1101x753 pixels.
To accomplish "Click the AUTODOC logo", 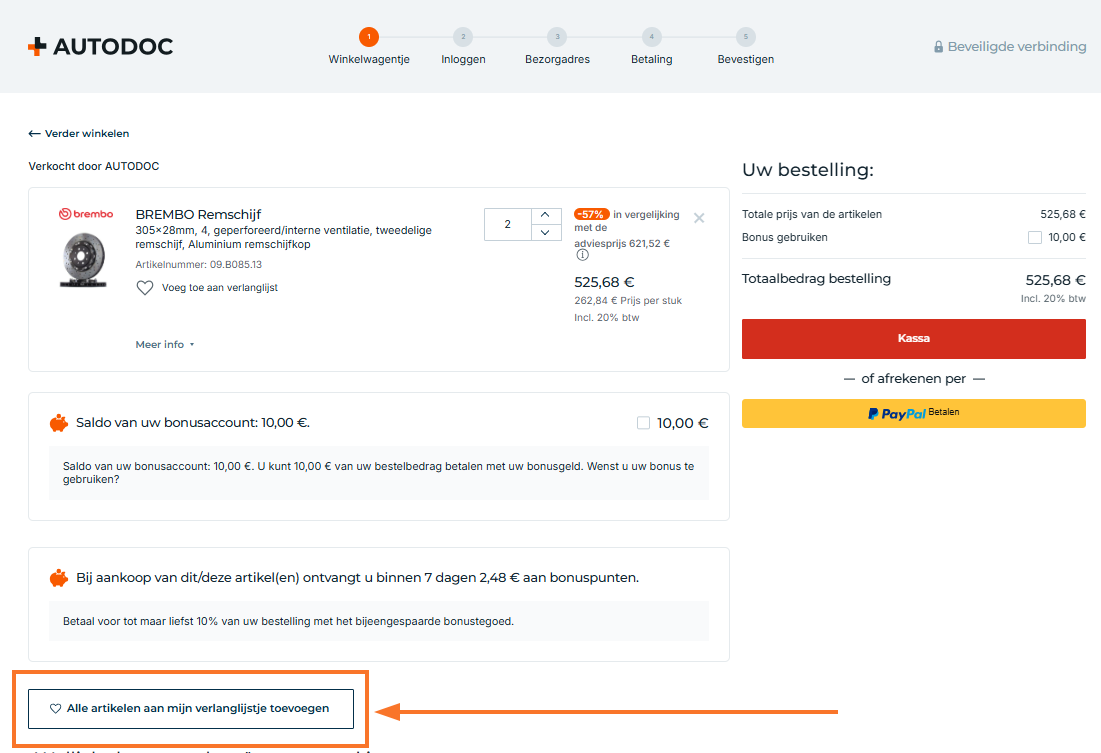I will (x=100, y=46).
